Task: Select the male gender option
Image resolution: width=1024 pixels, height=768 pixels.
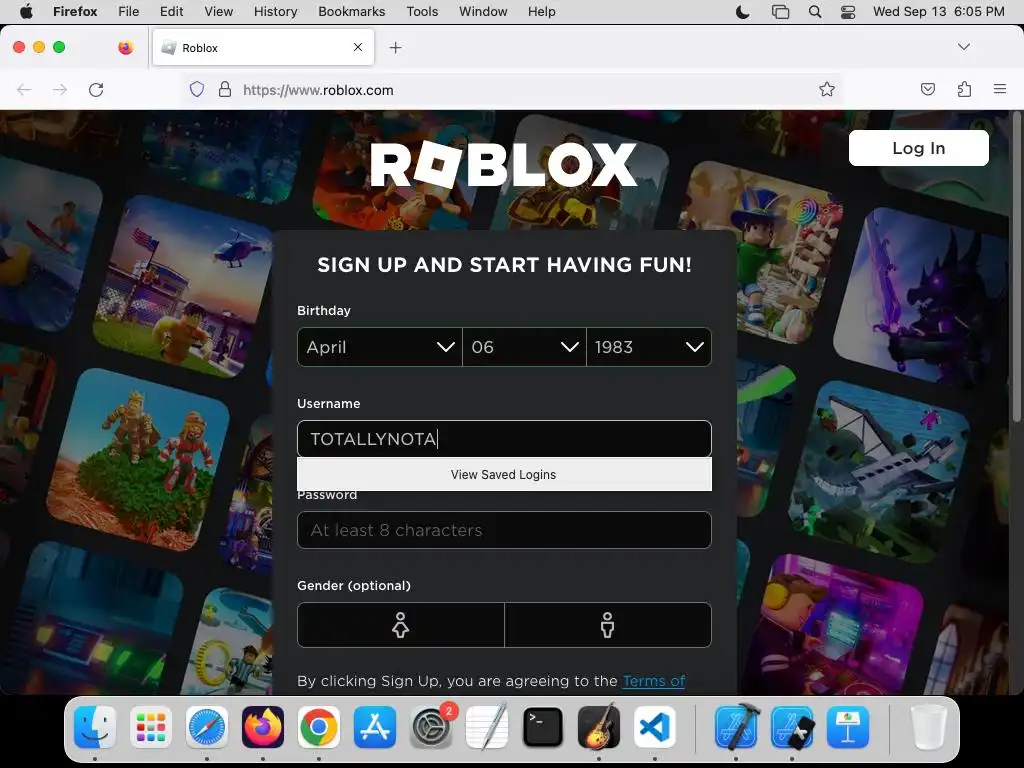Action: coord(607,625)
